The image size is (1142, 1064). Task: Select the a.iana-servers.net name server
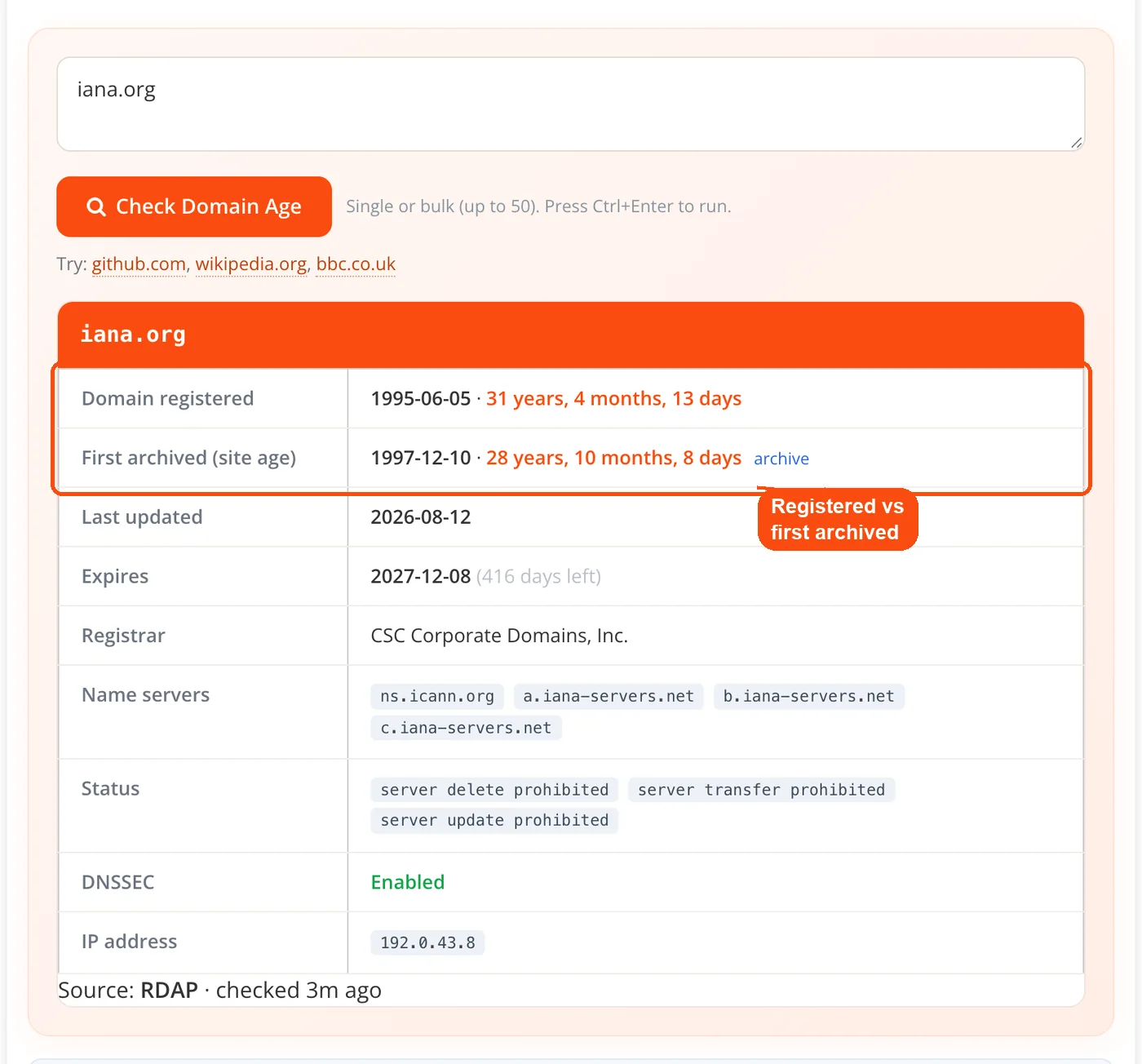[x=609, y=697]
